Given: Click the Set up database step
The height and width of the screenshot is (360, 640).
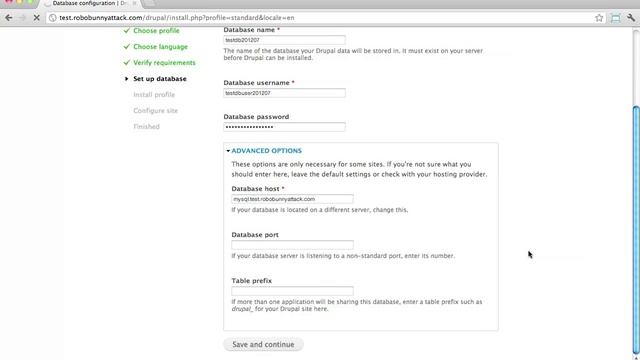Looking at the screenshot, I should [160, 79].
